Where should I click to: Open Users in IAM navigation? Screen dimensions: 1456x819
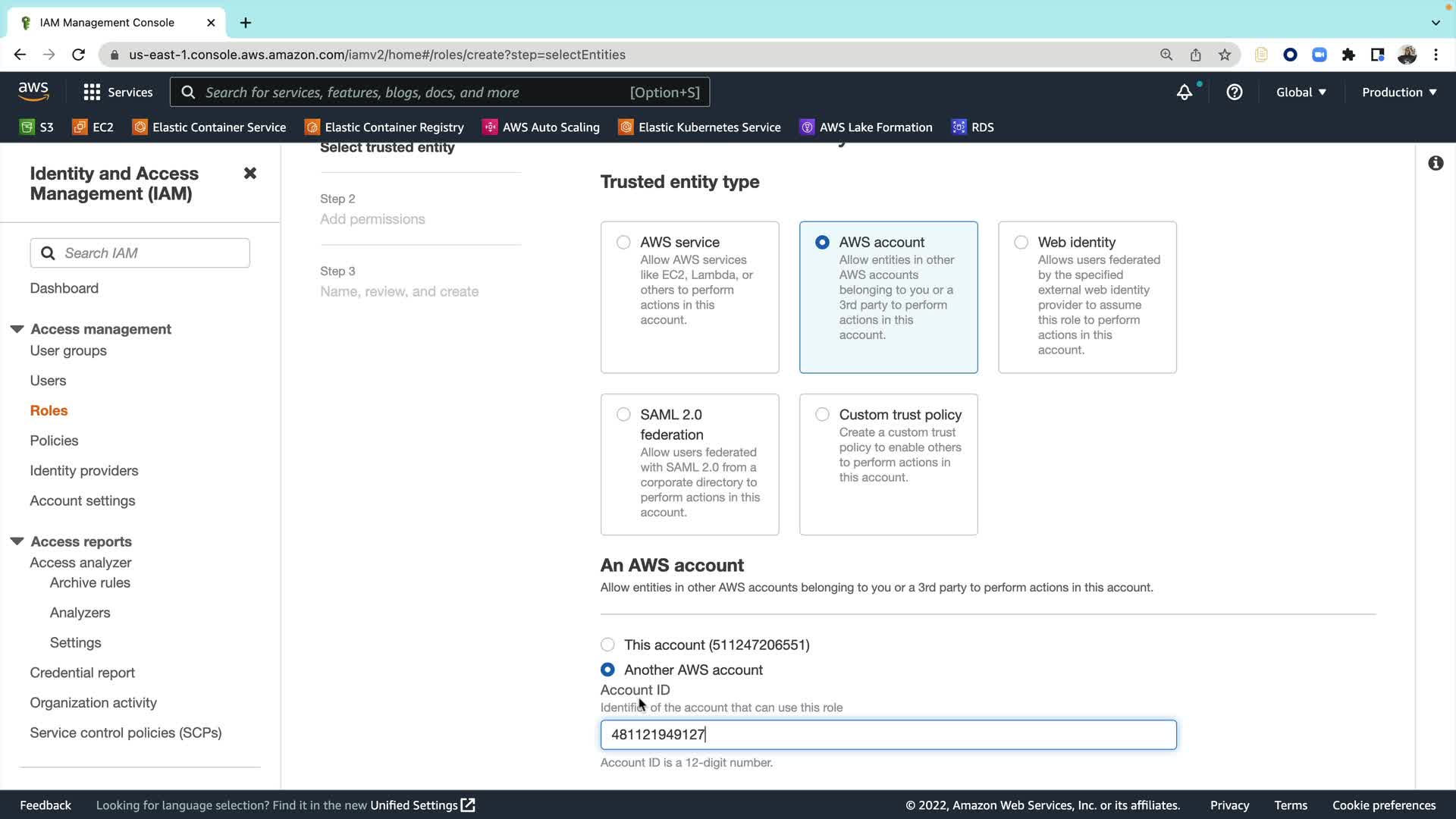pos(48,381)
